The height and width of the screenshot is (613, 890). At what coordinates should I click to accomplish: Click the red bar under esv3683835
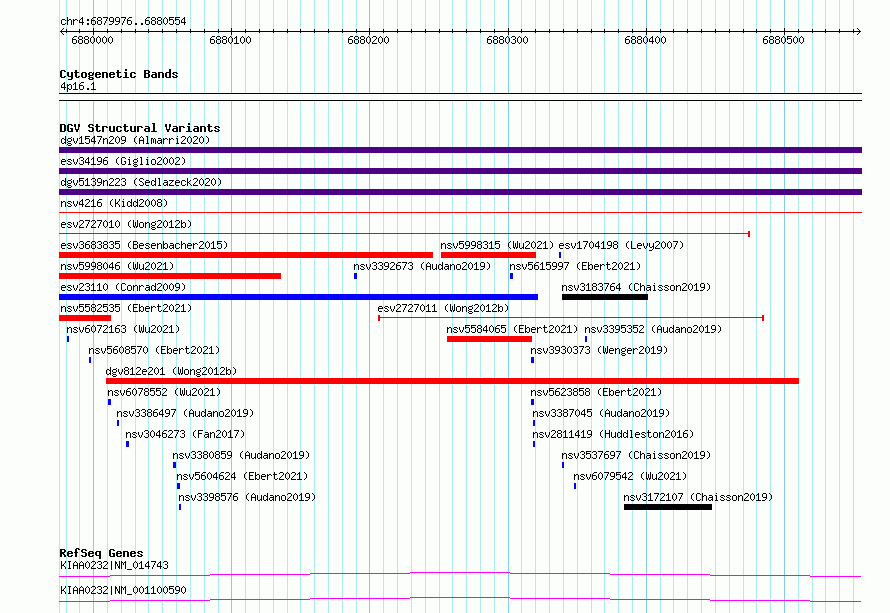coord(246,255)
